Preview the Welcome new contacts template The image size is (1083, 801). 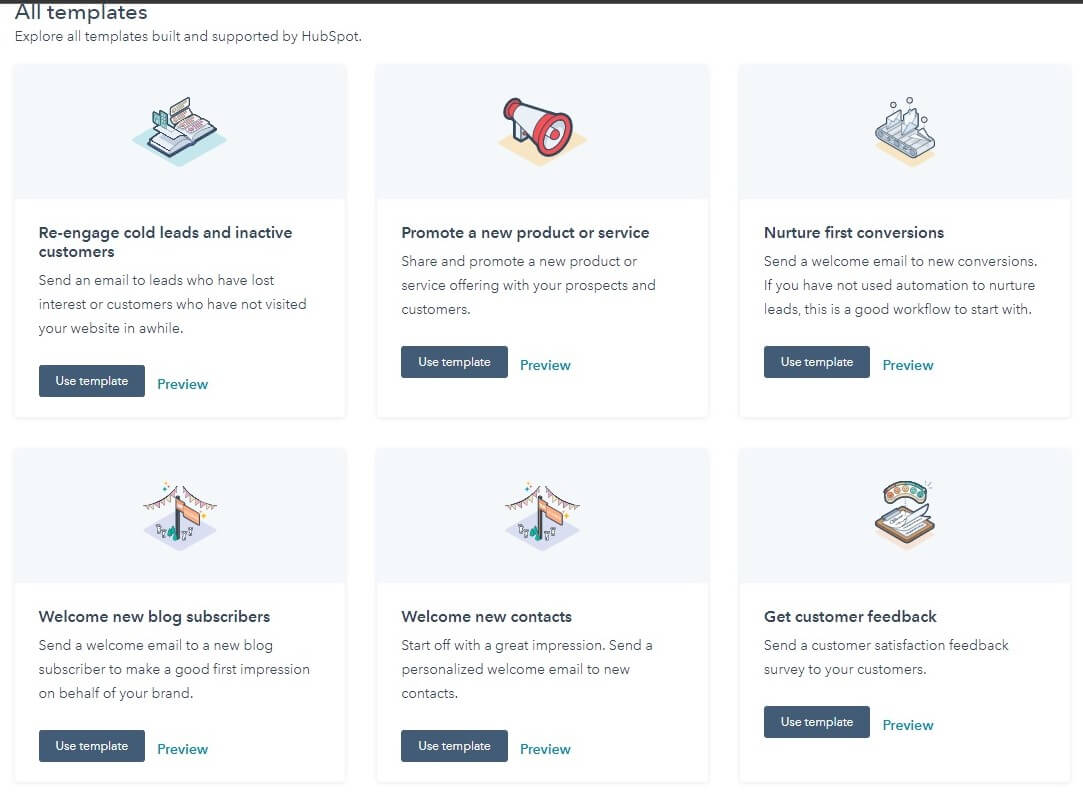(545, 748)
